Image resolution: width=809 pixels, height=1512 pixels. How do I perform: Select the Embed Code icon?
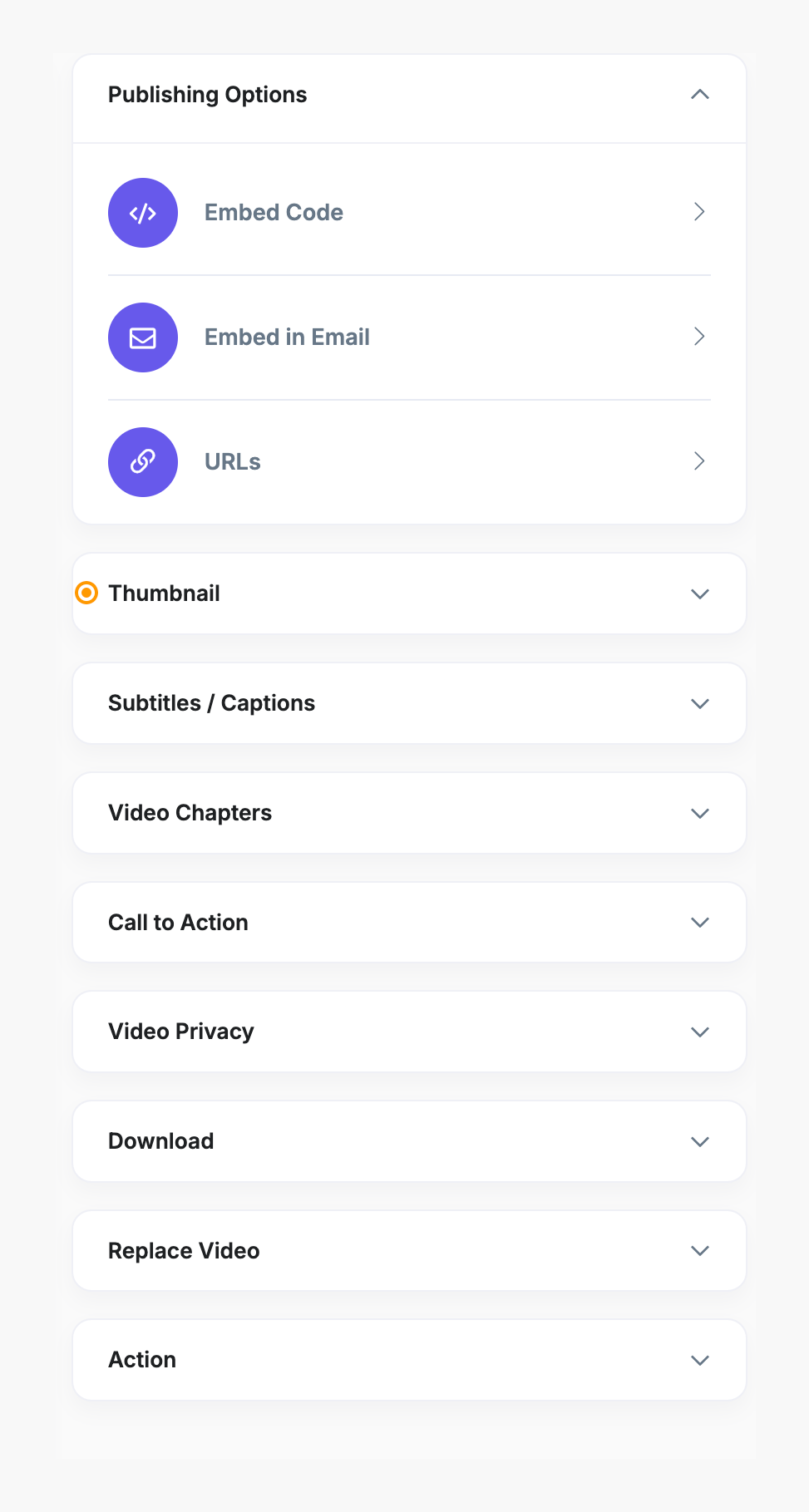142,213
